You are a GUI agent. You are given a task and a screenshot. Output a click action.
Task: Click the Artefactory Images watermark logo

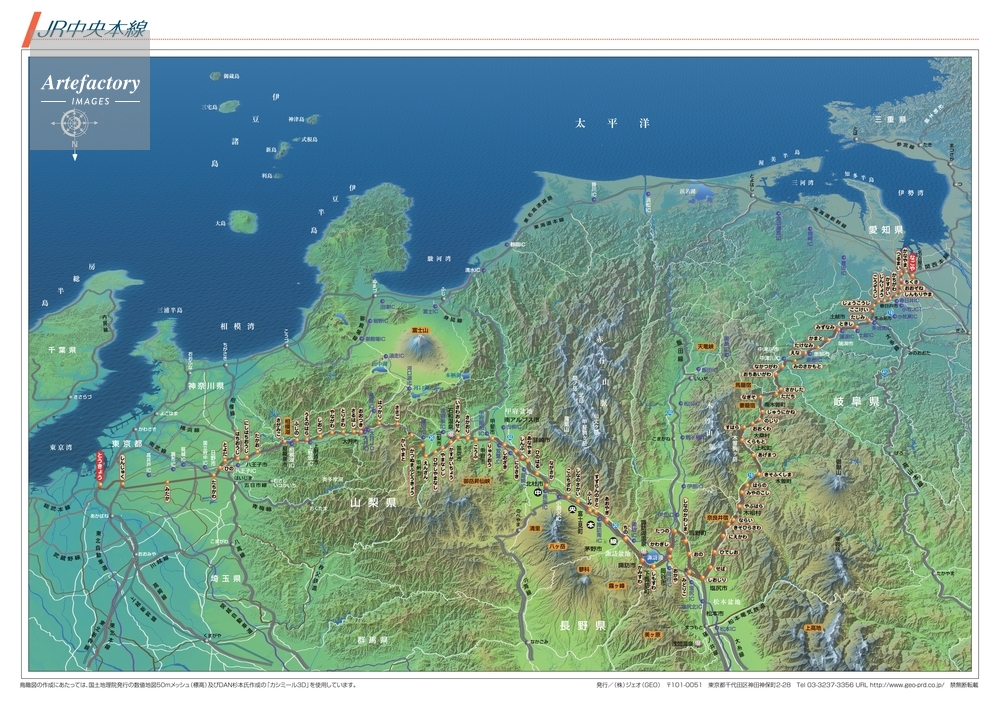point(90,88)
